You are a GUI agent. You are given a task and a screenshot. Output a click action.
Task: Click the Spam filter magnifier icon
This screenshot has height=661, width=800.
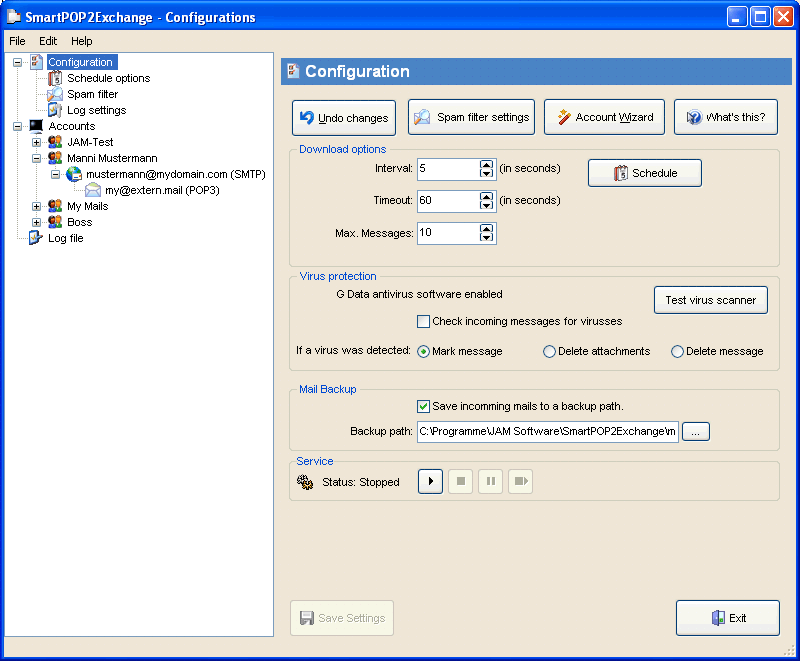[x=55, y=94]
